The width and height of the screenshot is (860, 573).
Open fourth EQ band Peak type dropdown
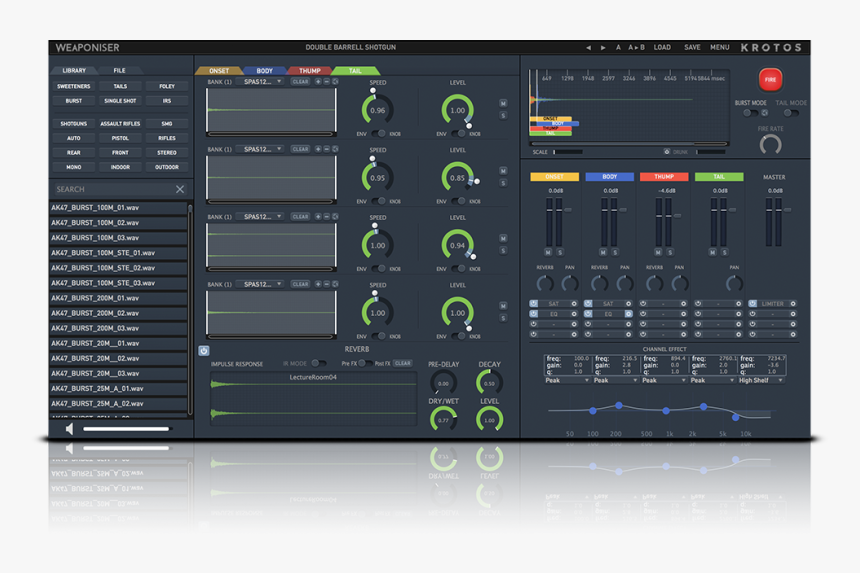[712, 381]
